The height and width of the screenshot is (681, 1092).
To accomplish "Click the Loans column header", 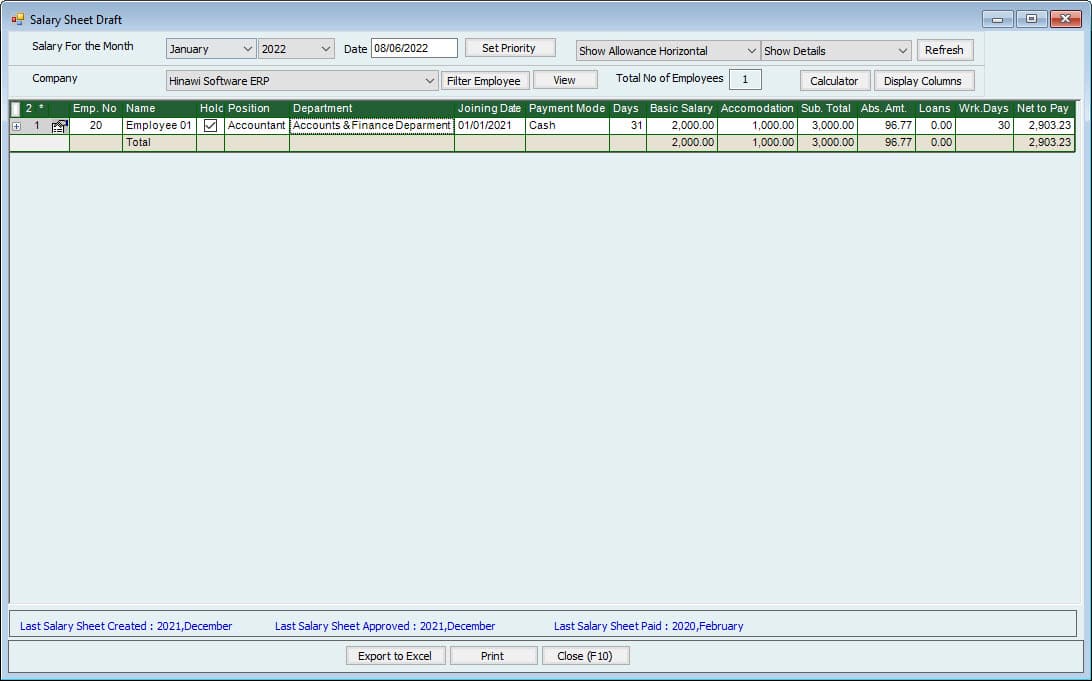I will pyautogui.click(x=935, y=109).
